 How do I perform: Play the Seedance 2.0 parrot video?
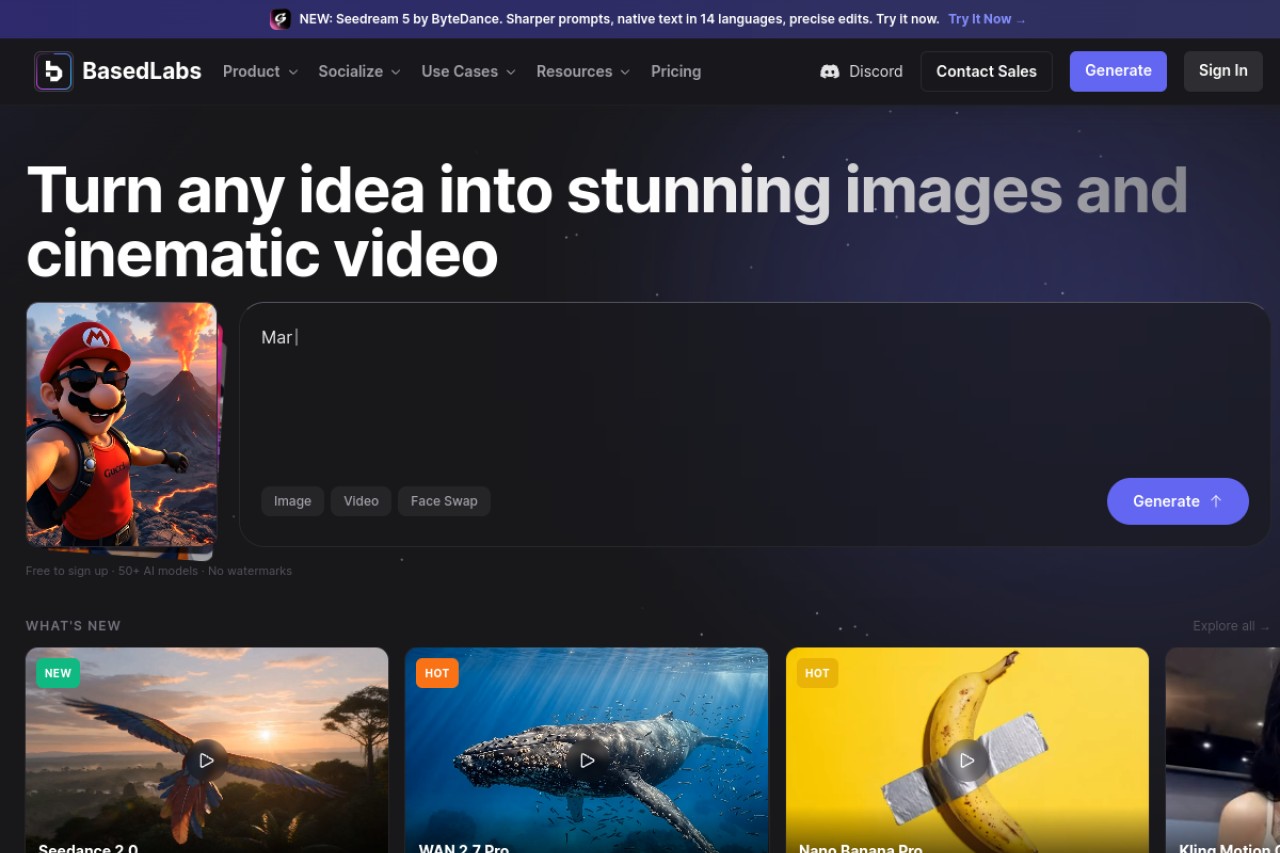[206, 760]
